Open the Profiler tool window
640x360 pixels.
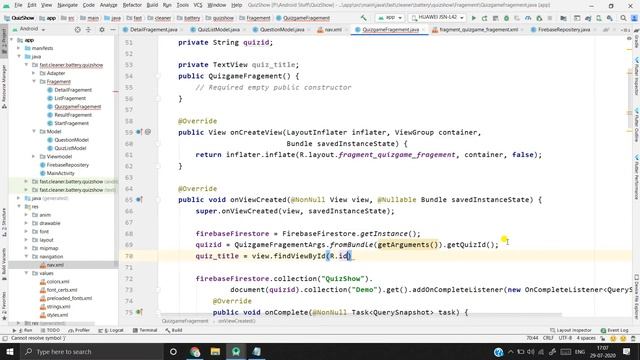79,330
